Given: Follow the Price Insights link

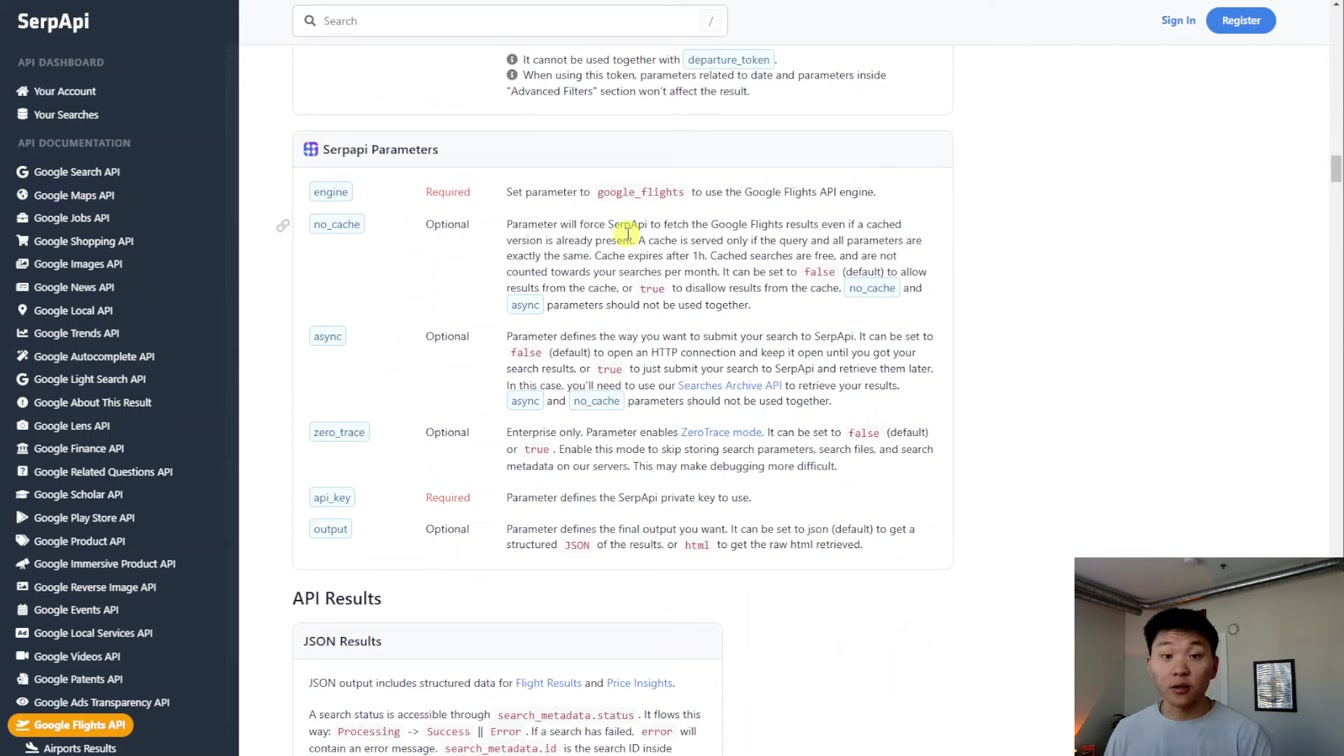Looking at the screenshot, I should (x=639, y=683).
